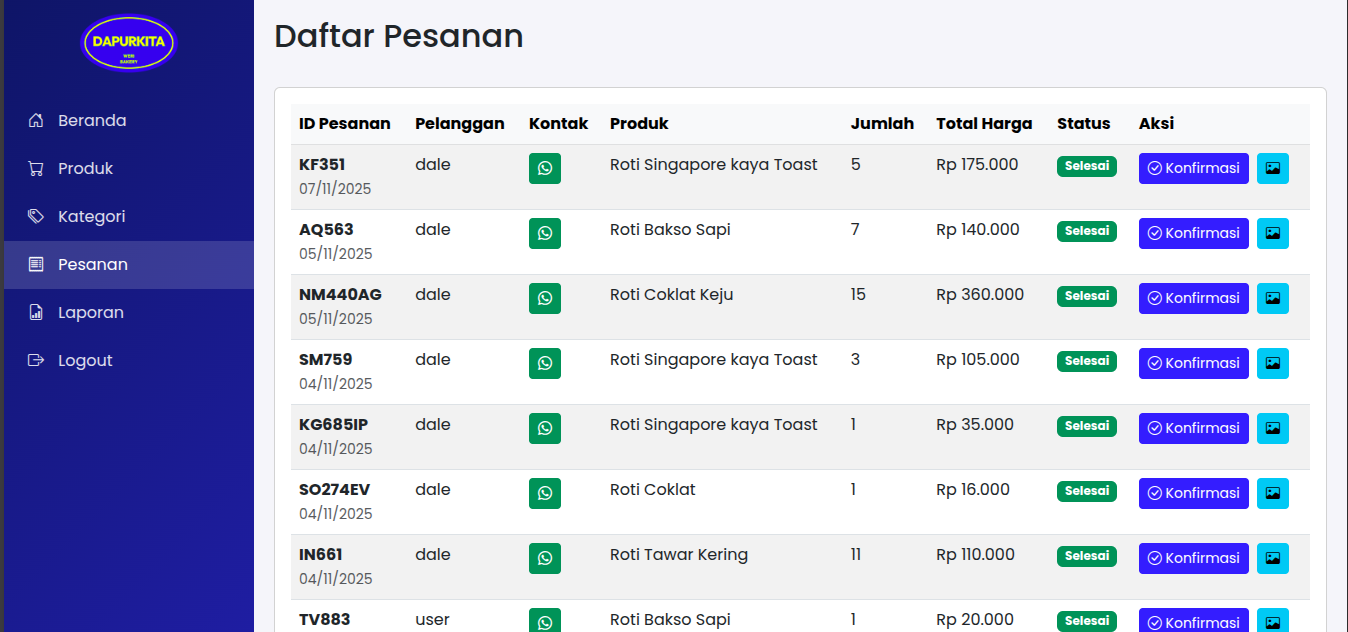View payment image for order KF351

click(x=1273, y=168)
